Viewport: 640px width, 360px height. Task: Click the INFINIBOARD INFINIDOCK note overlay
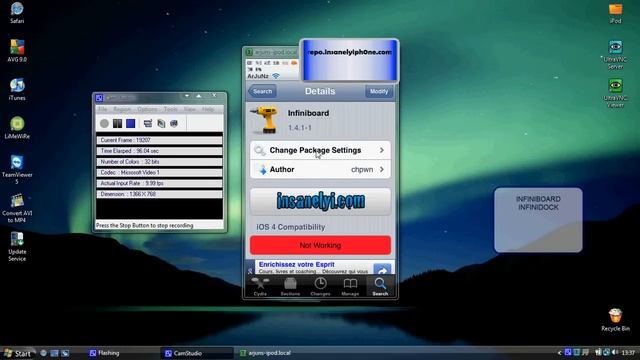pyautogui.click(x=538, y=220)
